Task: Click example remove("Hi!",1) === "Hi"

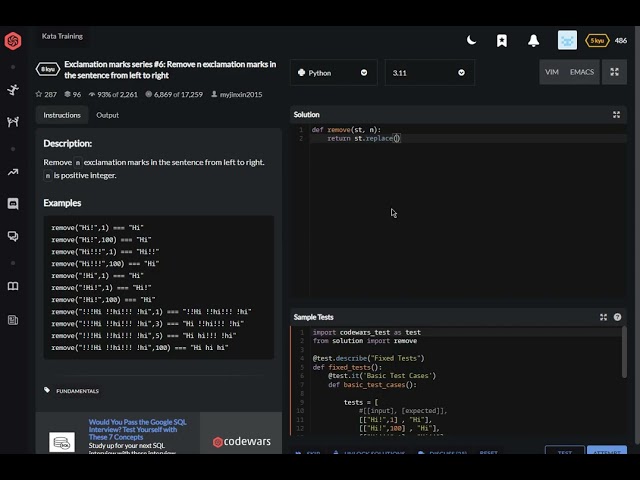Action: 97,228
